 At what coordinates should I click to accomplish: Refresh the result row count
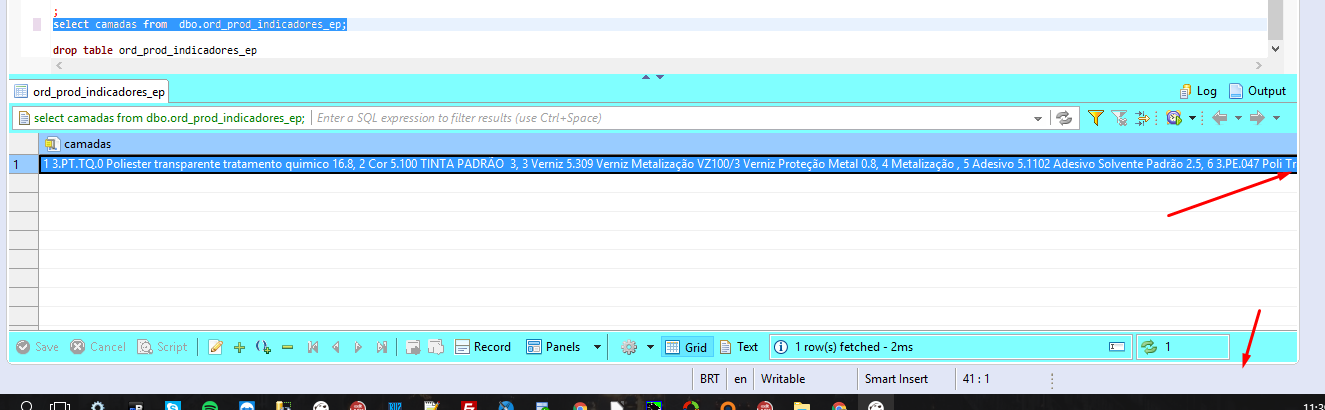[1149, 347]
